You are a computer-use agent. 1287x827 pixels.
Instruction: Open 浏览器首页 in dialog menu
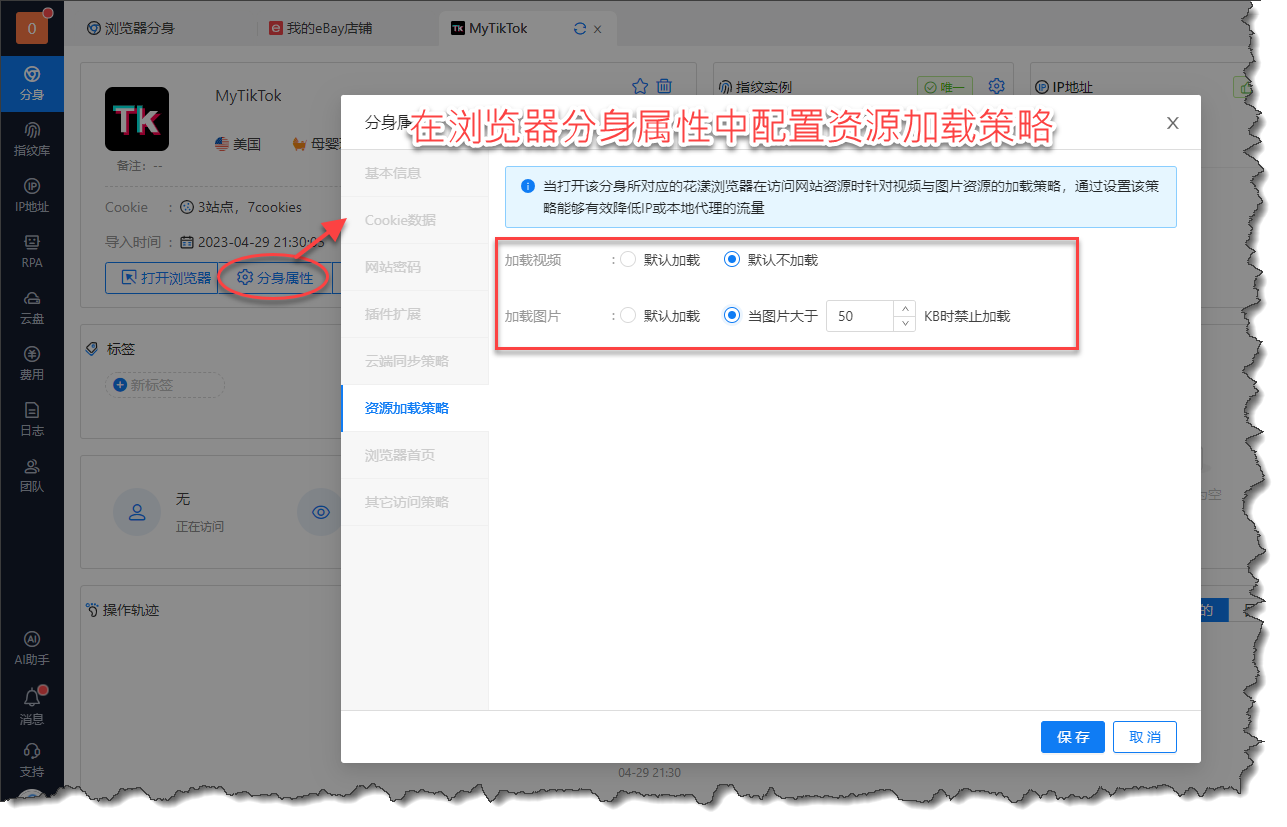(x=415, y=455)
